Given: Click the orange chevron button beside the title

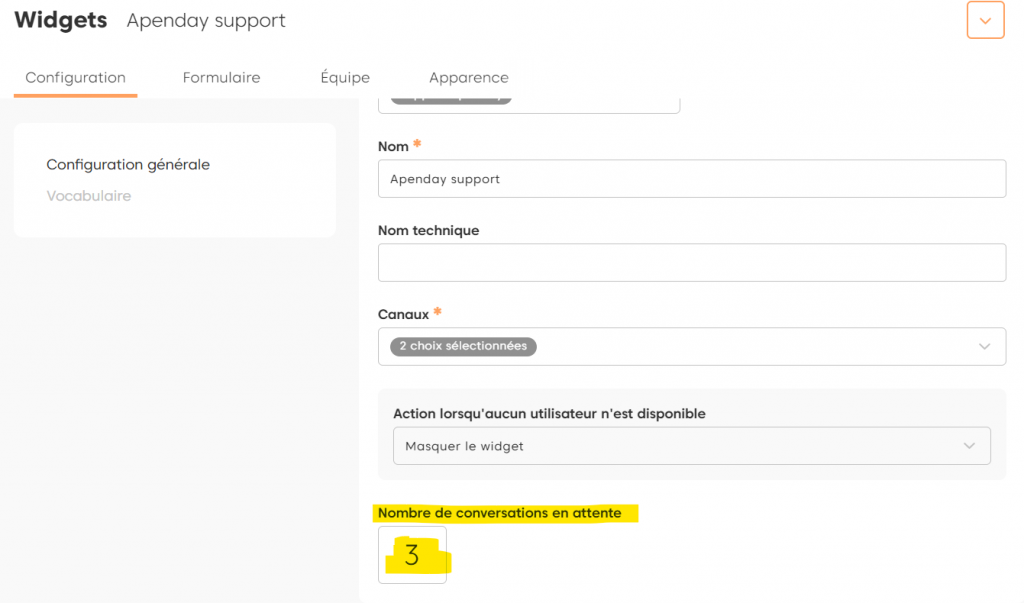Looking at the screenshot, I should pyautogui.click(x=985, y=20).
